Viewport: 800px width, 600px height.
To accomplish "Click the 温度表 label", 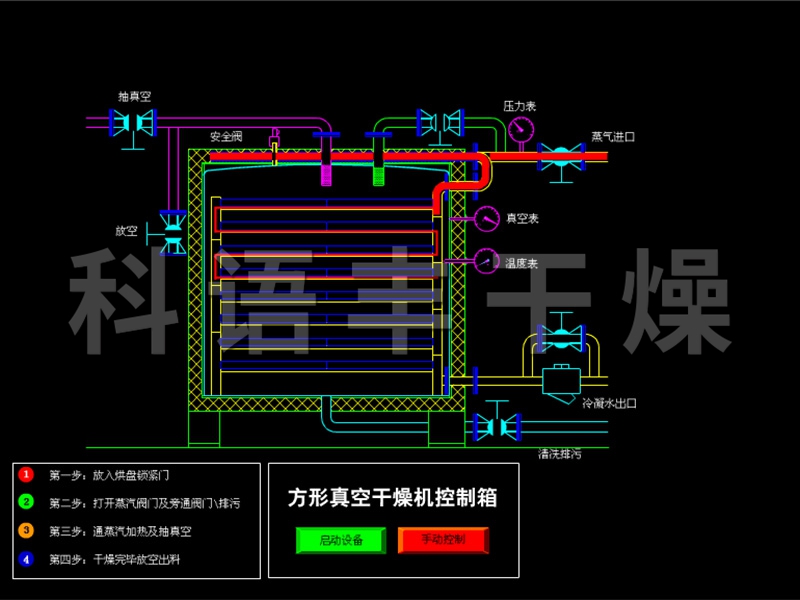I will [x=521, y=263].
